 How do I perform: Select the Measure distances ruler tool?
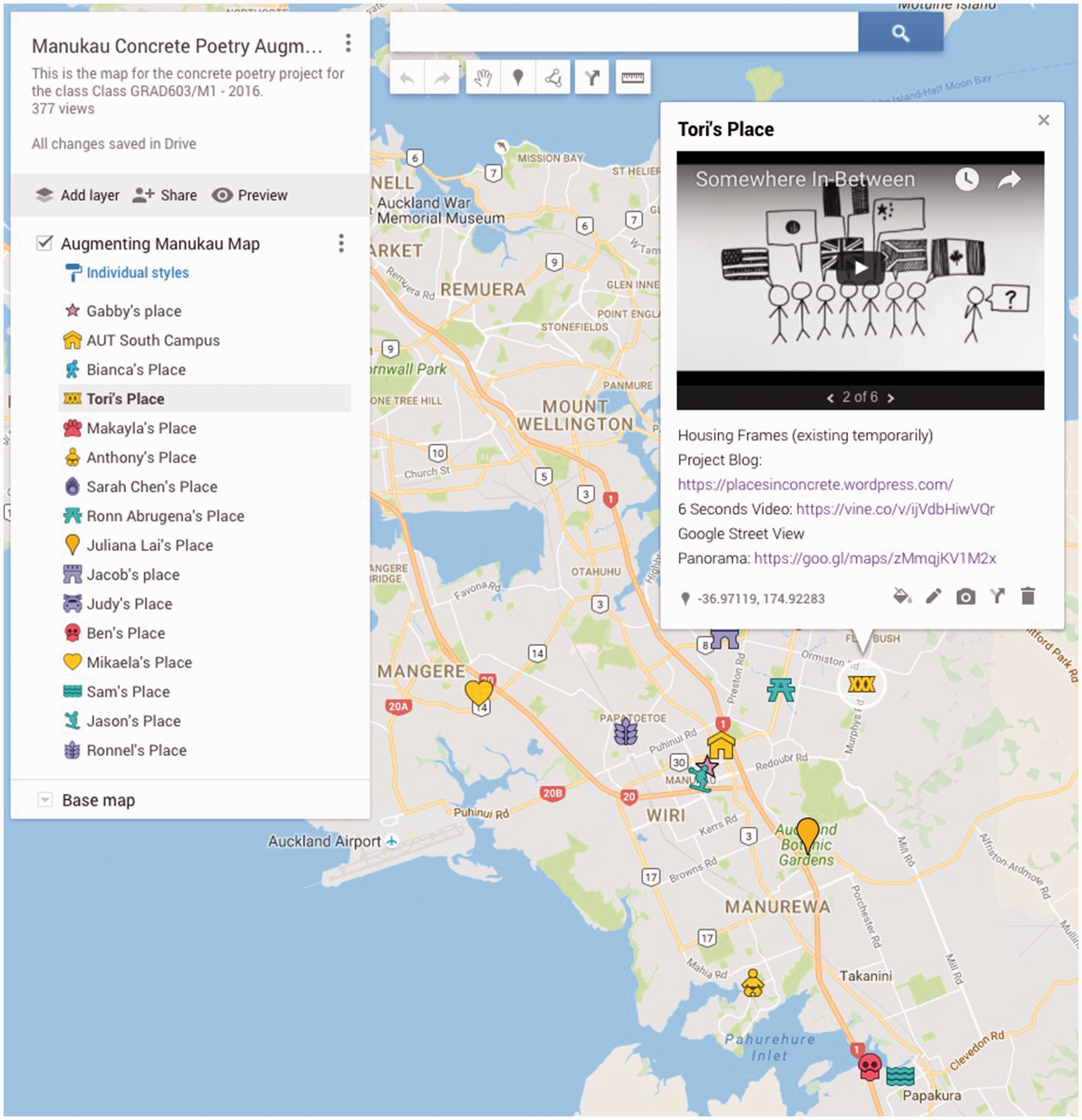(632, 77)
